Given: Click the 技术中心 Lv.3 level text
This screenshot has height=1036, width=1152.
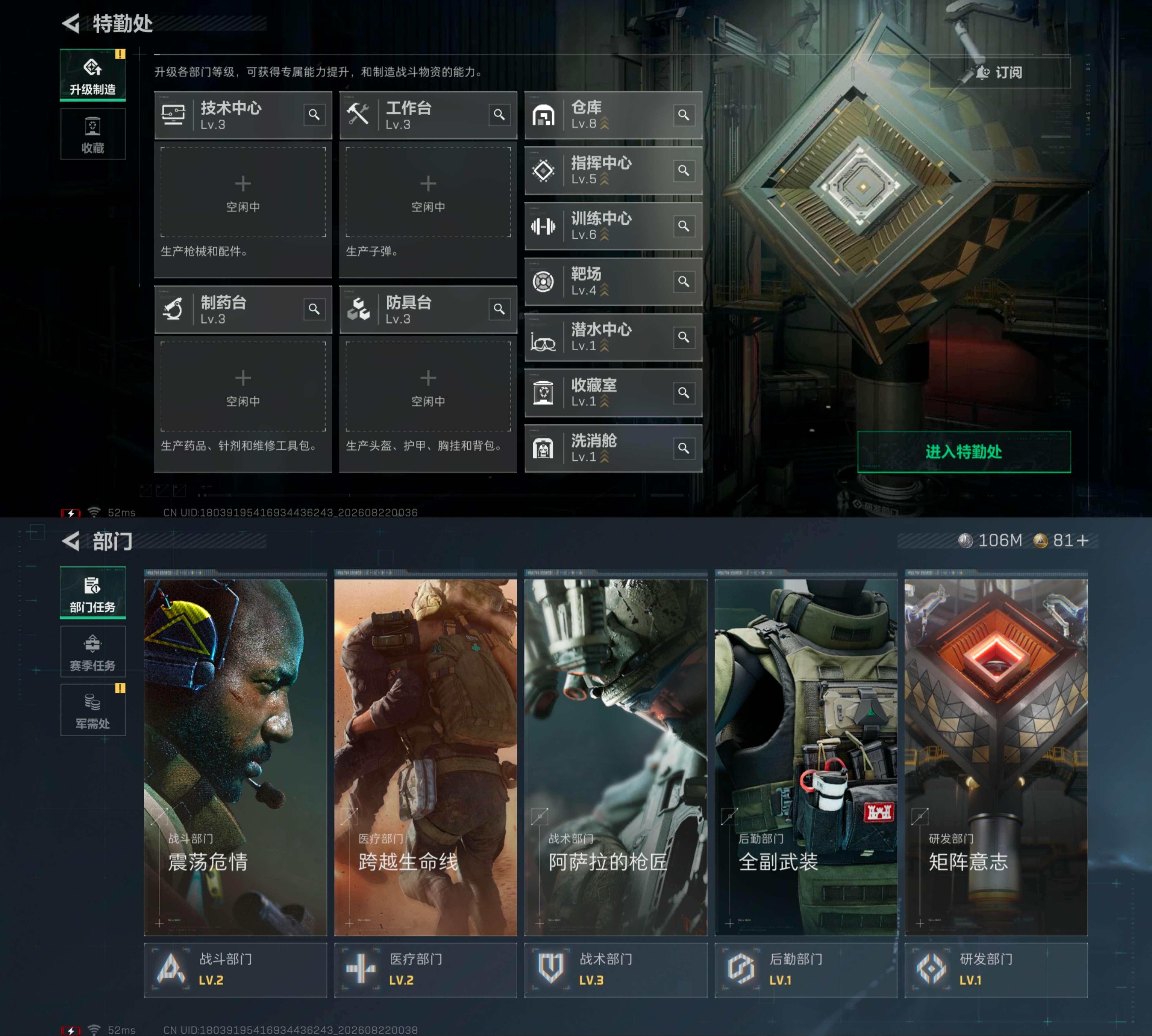Looking at the screenshot, I should coord(213,125).
